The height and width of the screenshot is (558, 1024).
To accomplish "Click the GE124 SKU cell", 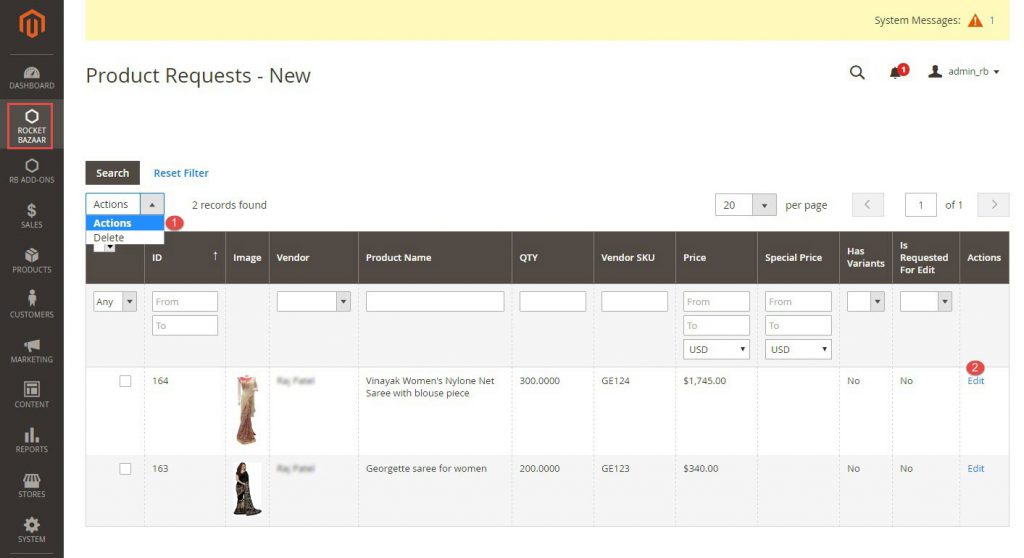I will point(615,381).
